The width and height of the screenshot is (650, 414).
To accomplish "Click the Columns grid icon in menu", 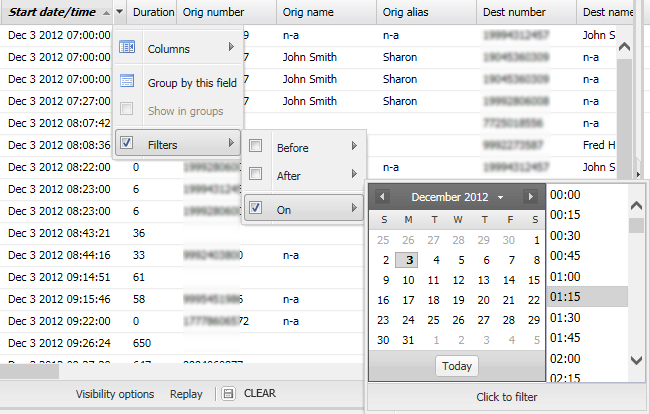I will tap(126, 48).
